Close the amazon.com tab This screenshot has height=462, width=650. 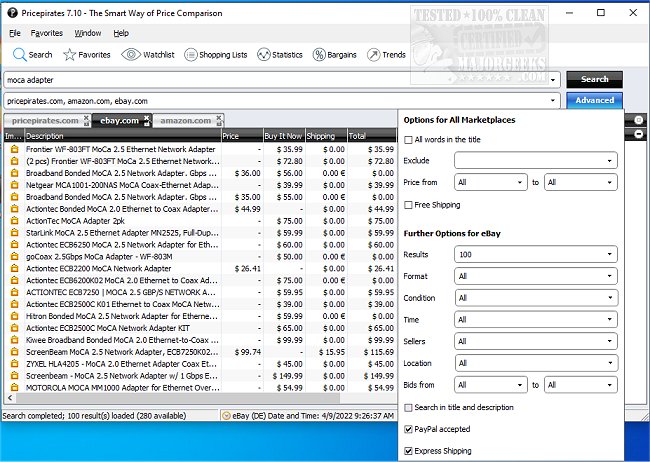219,117
